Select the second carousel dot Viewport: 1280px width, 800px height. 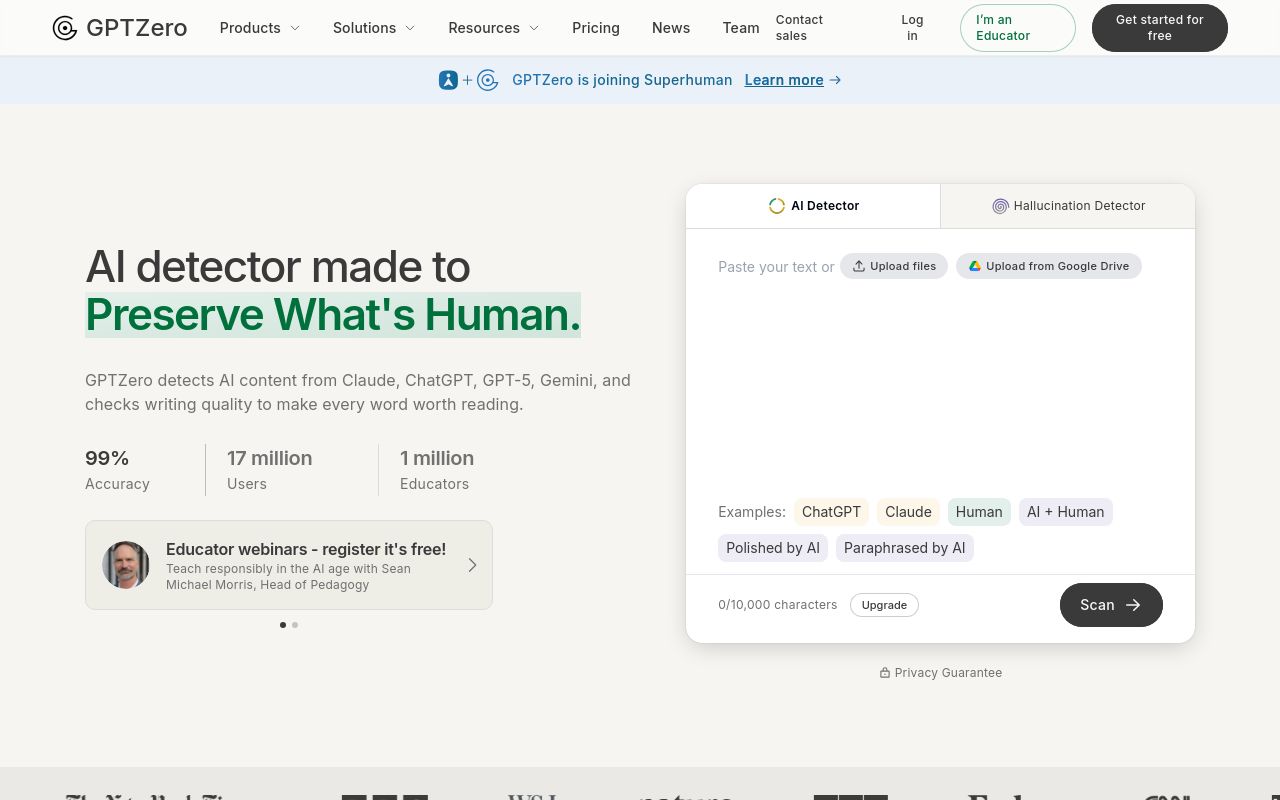pos(295,625)
